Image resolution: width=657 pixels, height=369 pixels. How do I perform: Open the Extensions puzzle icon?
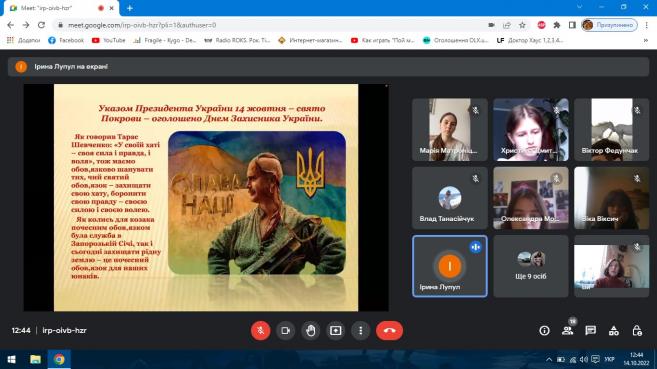pos(556,25)
